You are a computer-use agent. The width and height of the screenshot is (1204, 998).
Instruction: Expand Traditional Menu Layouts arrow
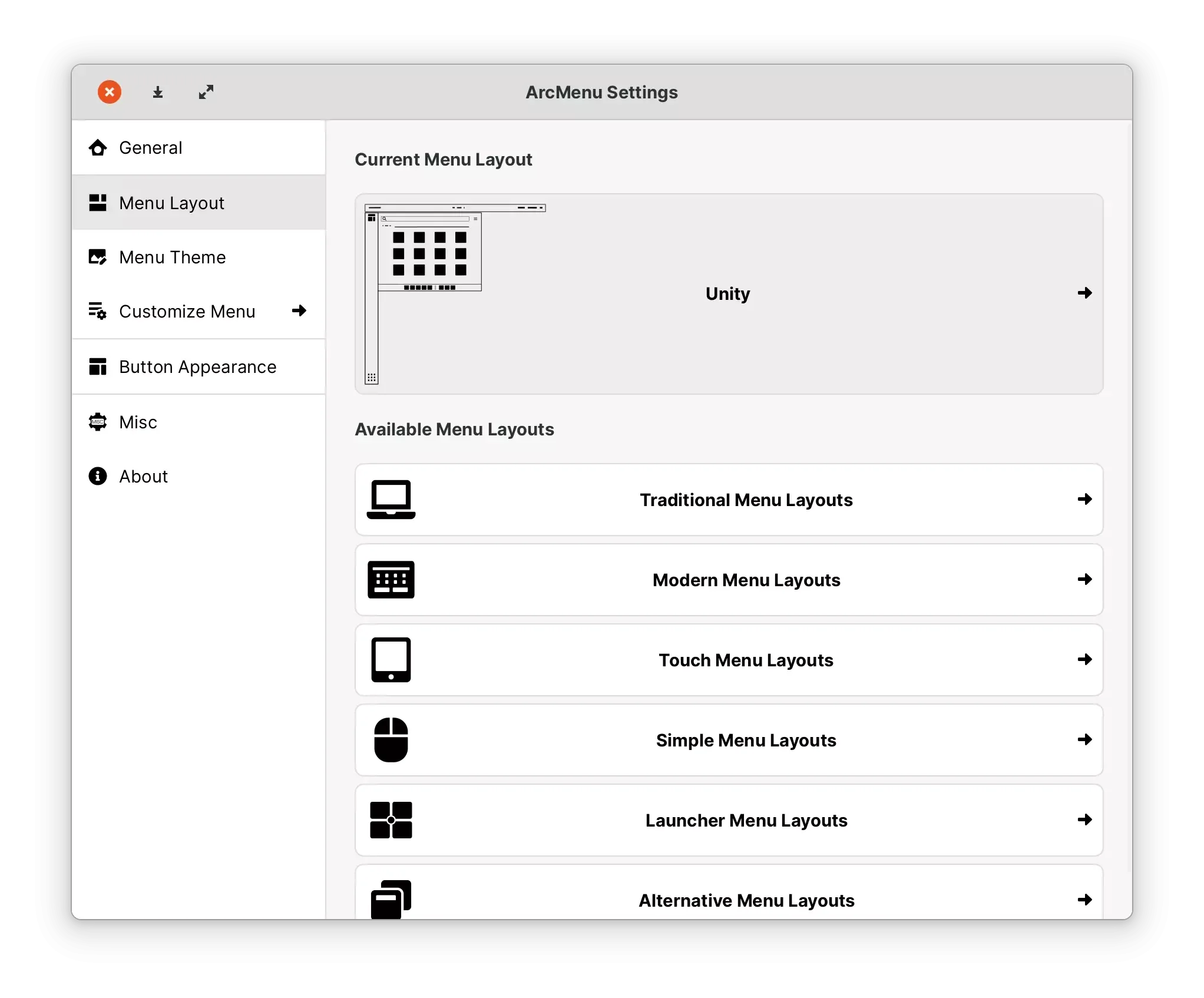click(x=1085, y=499)
